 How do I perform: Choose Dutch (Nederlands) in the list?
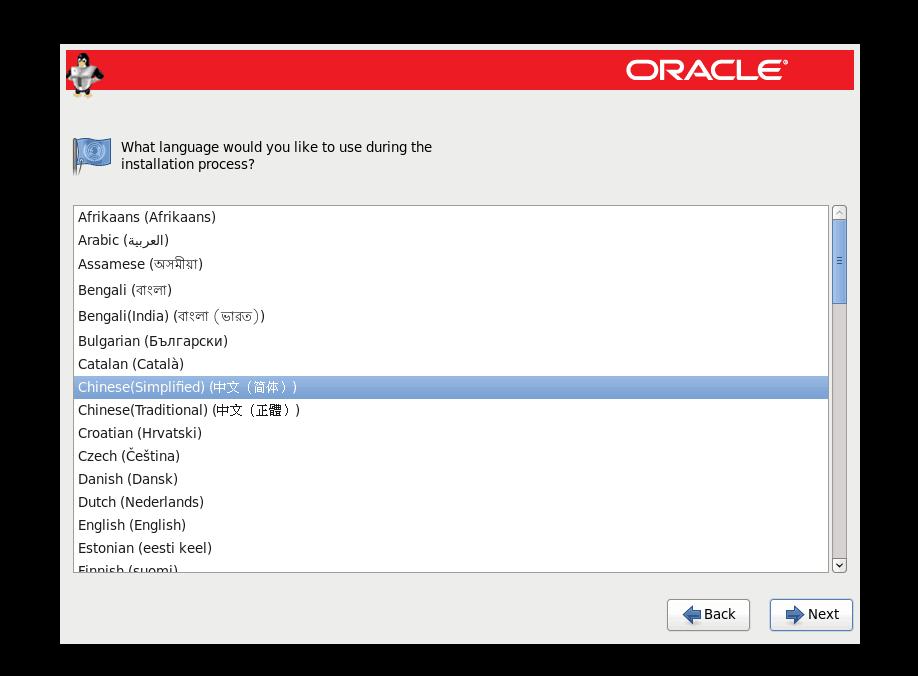point(141,502)
